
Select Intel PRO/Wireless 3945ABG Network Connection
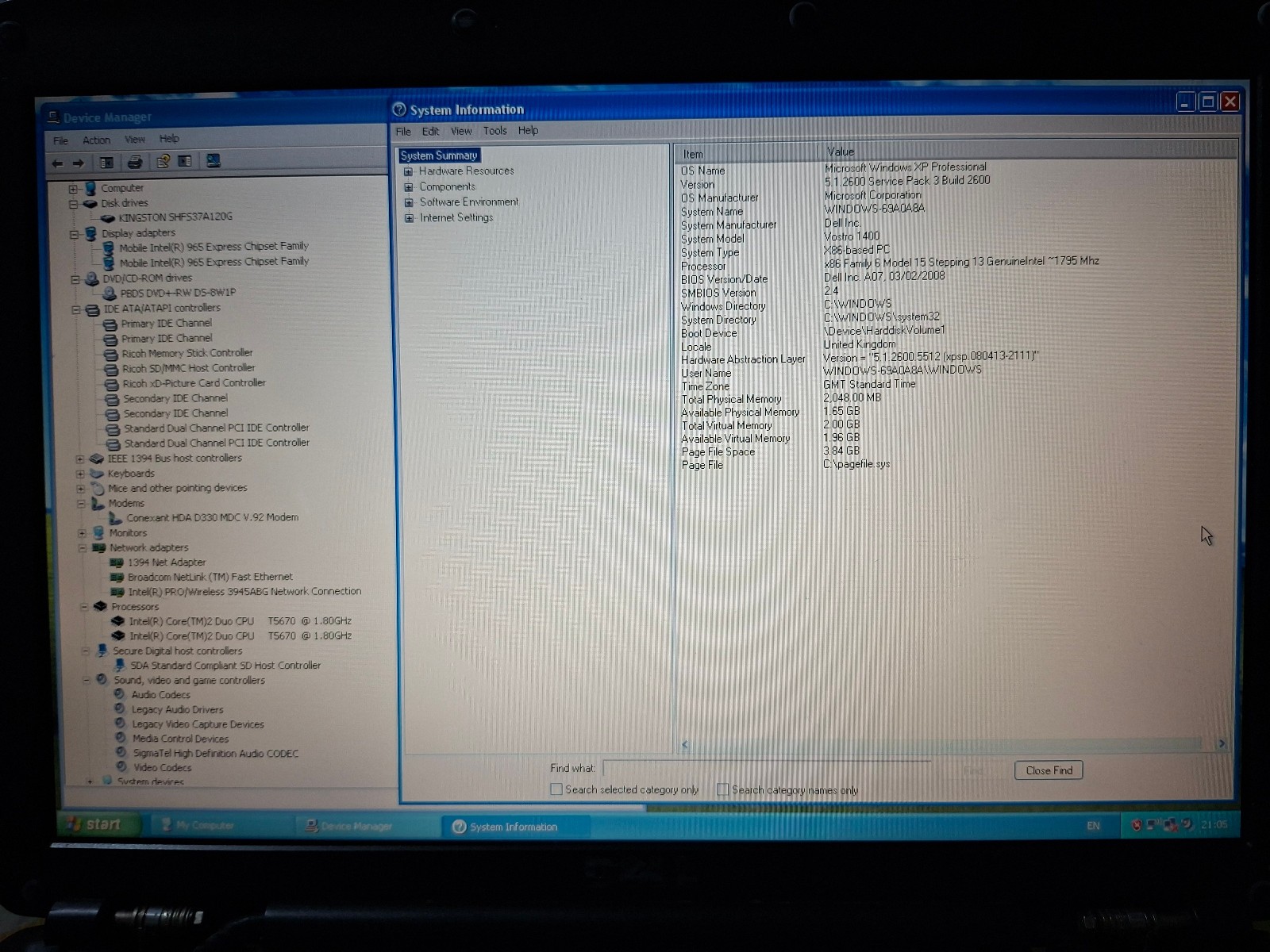coord(244,592)
